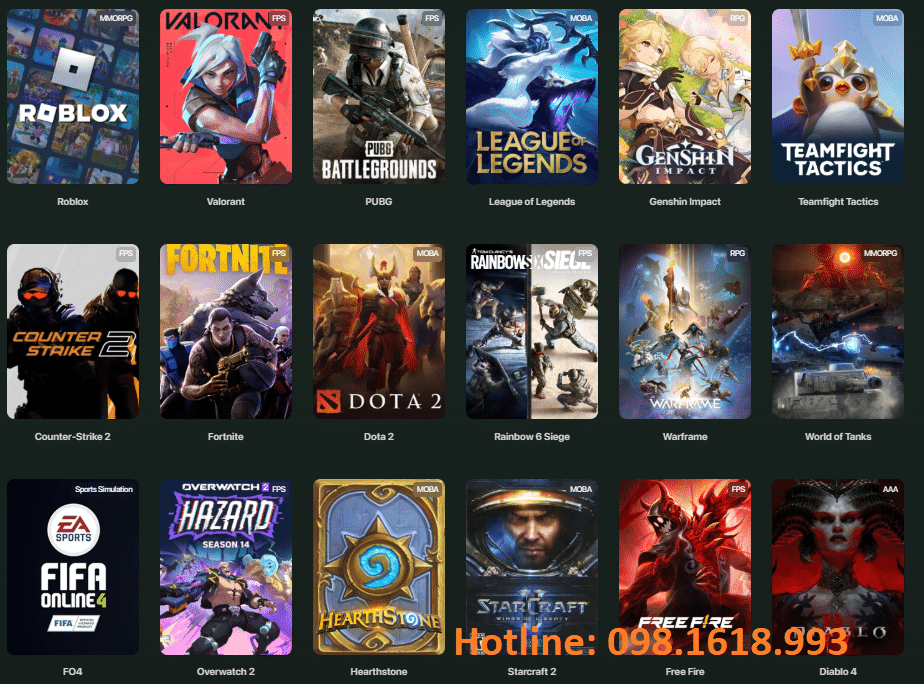Click the Rainbow 6 Siege title label
This screenshot has height=688, width=924.
pyautogui.click(x=532, y=436)
